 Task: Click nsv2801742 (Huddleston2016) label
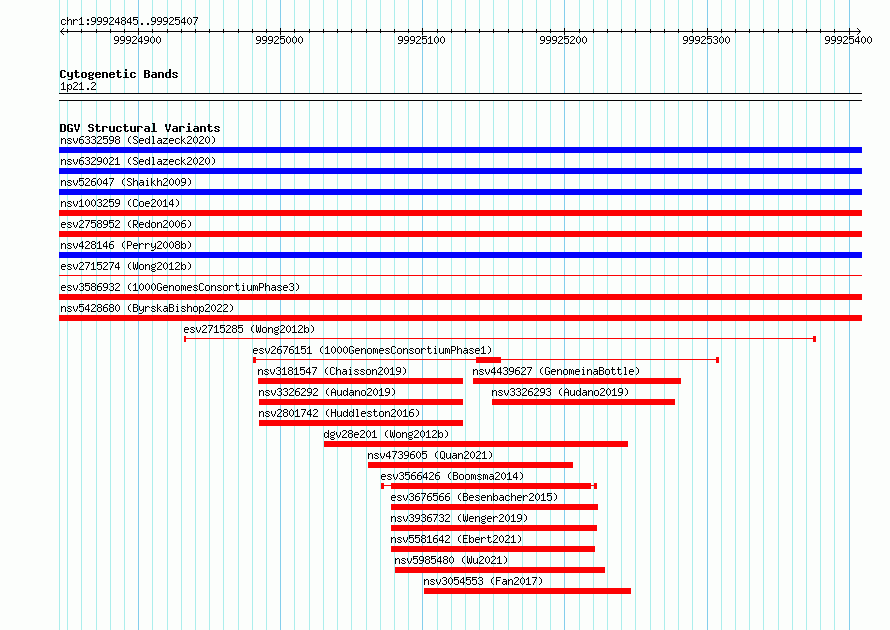[339, 413]
